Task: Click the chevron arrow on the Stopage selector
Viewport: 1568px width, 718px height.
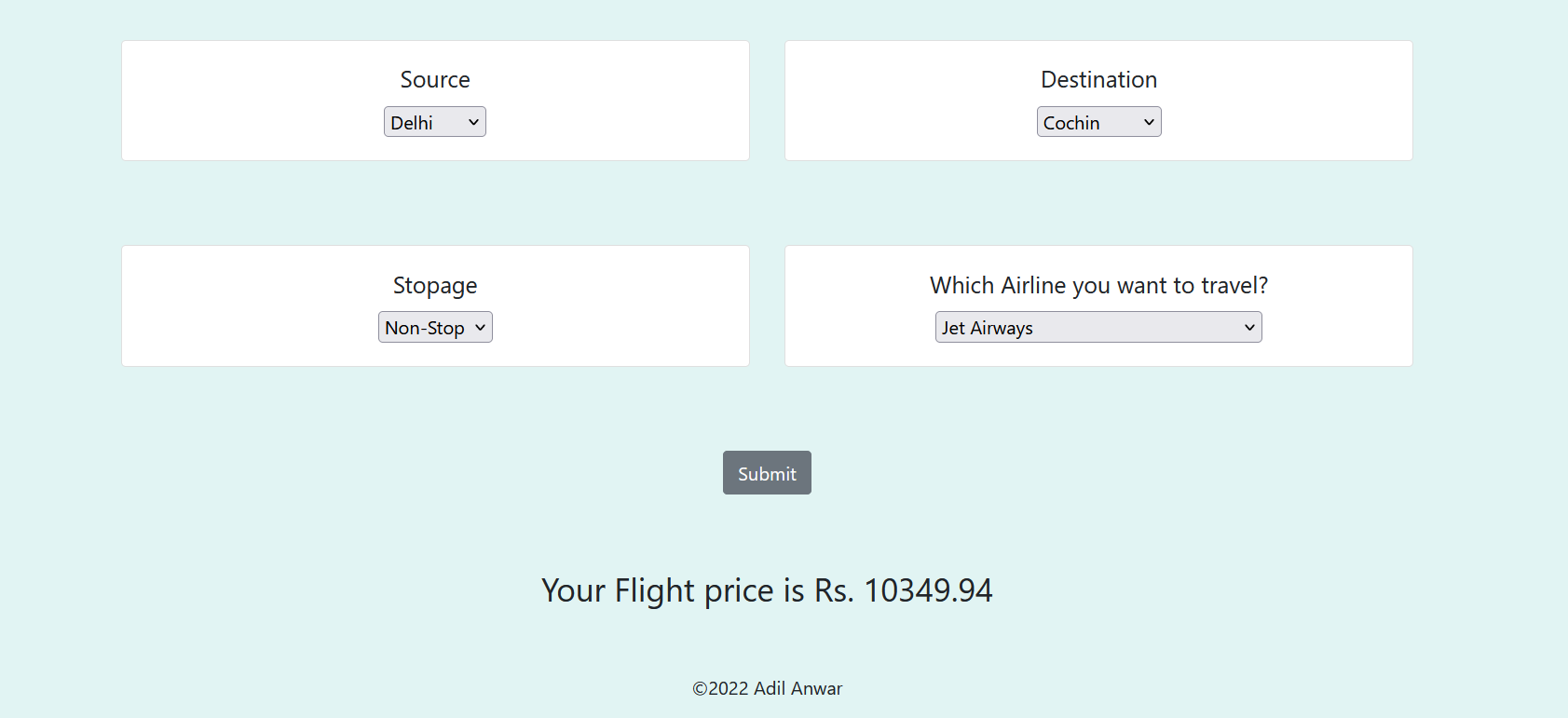Action: (x=479, y=327)
